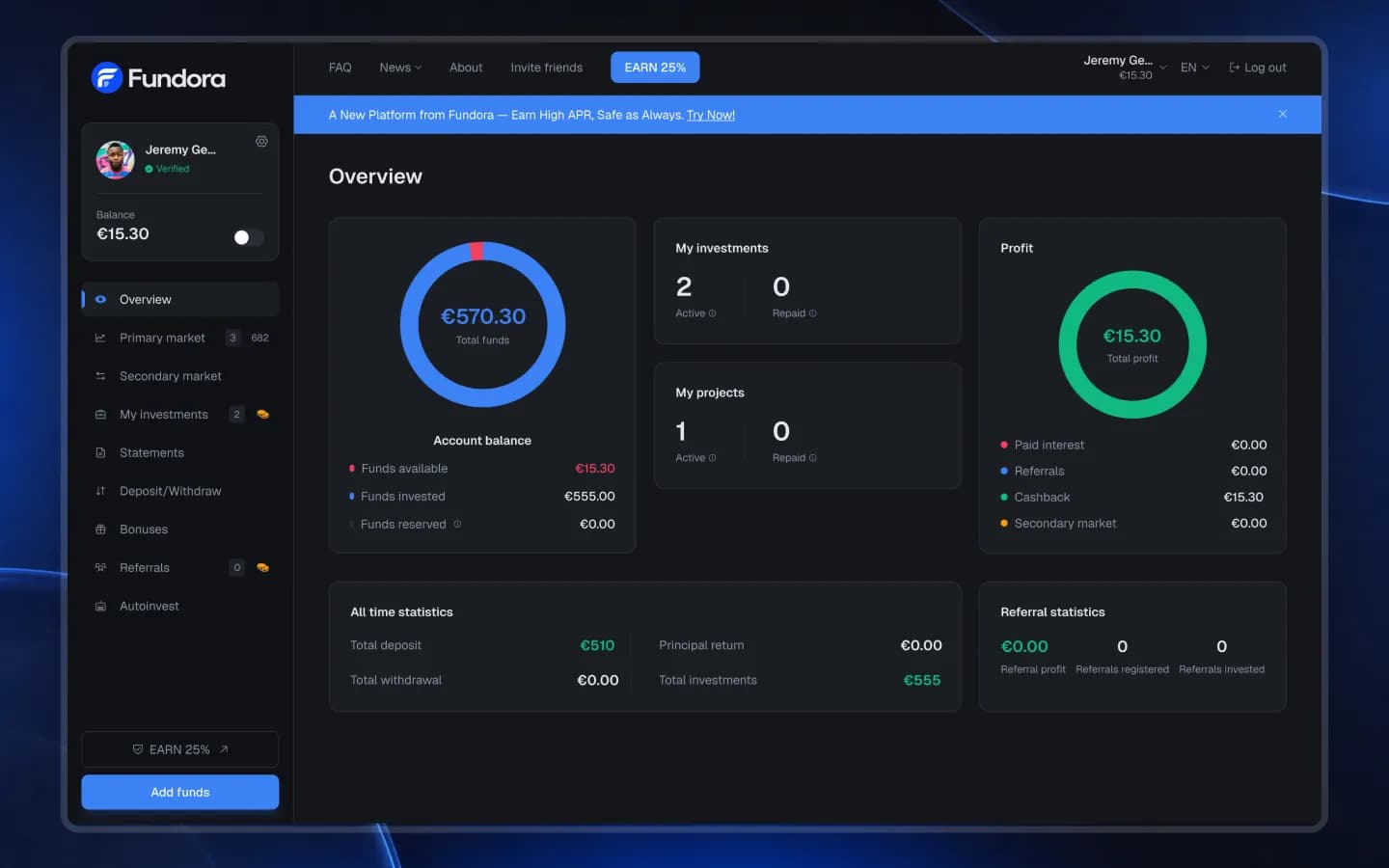Image resolution: width=1389 pixels, height=868 pixels.
Task: Click the Referral profit €0.00 value
Action: 1024,647
